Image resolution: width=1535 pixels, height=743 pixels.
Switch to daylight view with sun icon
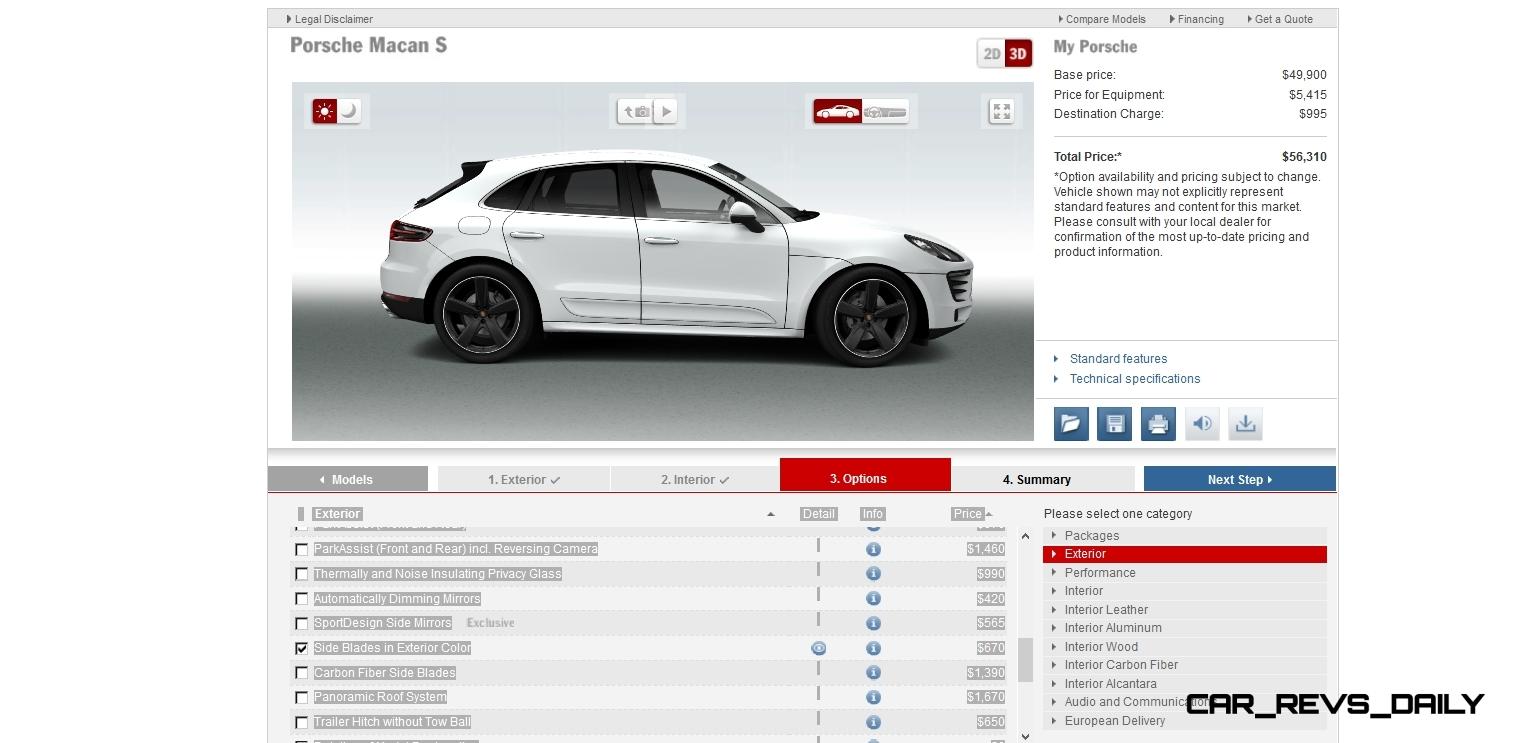324,111
